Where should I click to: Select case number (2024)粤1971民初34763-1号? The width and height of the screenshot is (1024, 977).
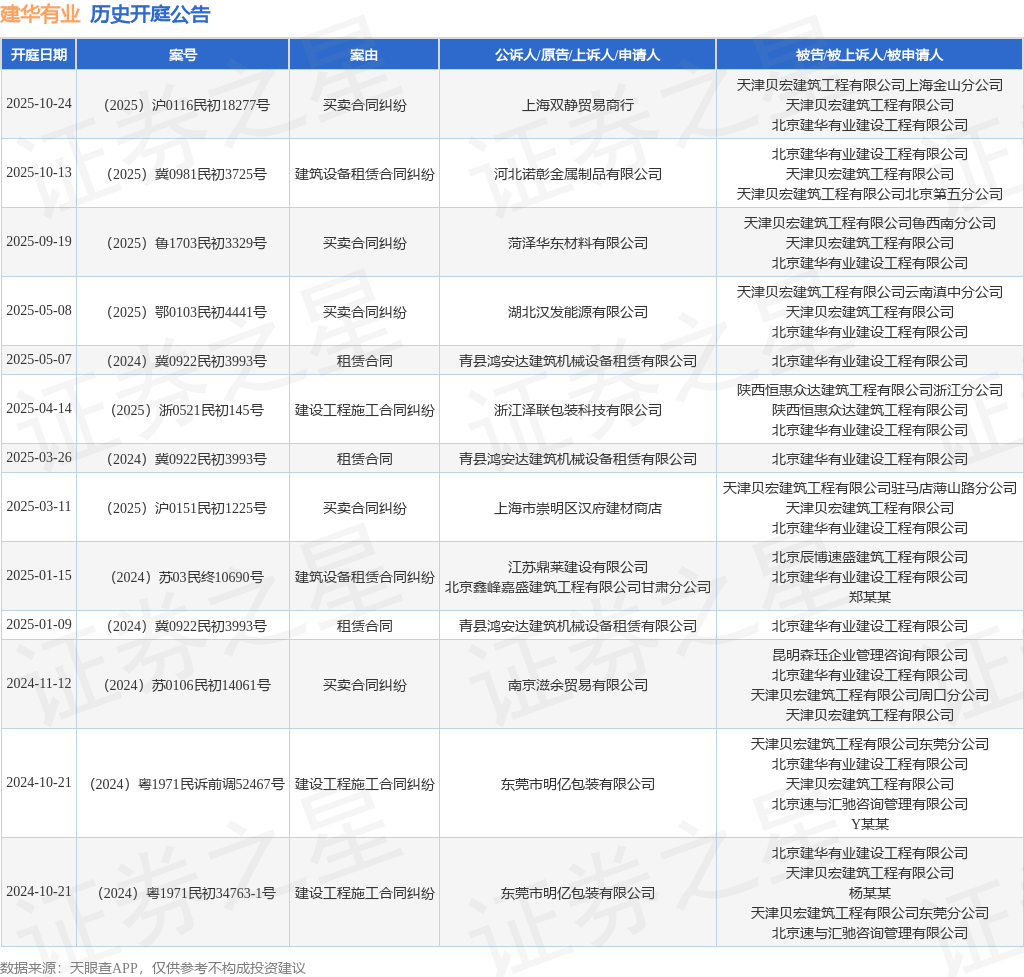click(186, 893)
